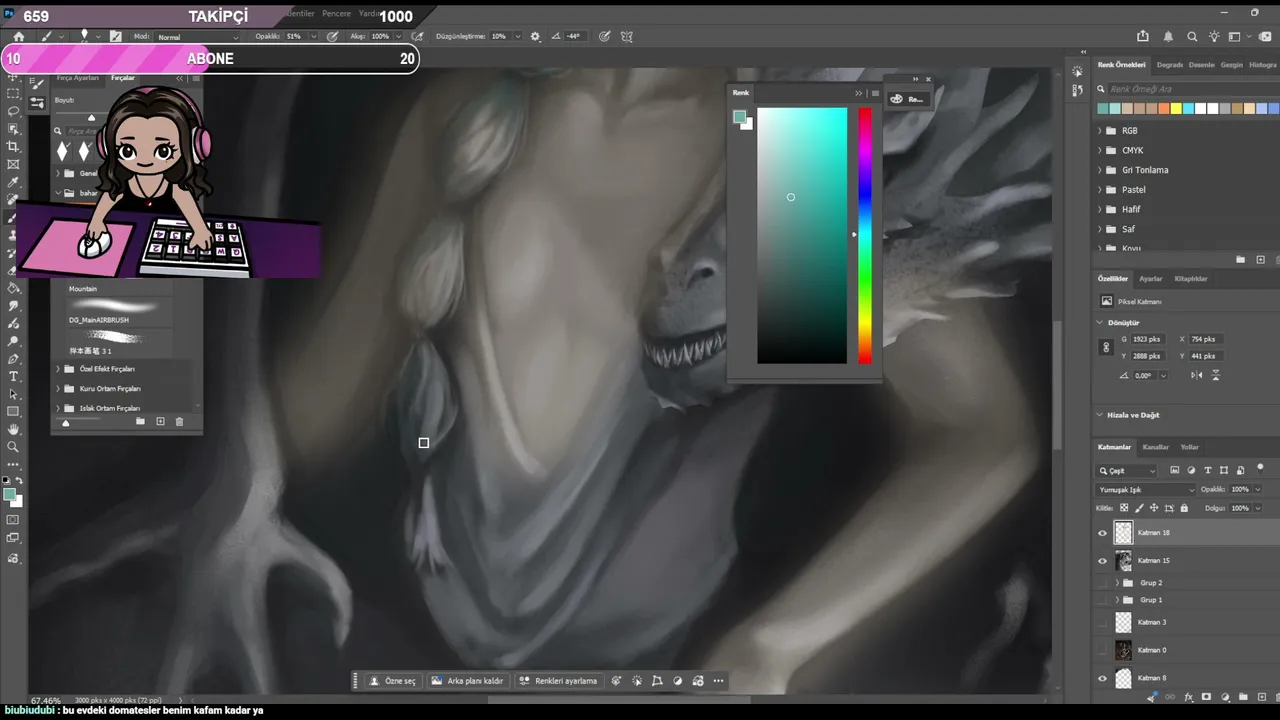Open brush smoothing options gear
Viewport: 1280px width, 720px height.
click(x=535, y=36)
